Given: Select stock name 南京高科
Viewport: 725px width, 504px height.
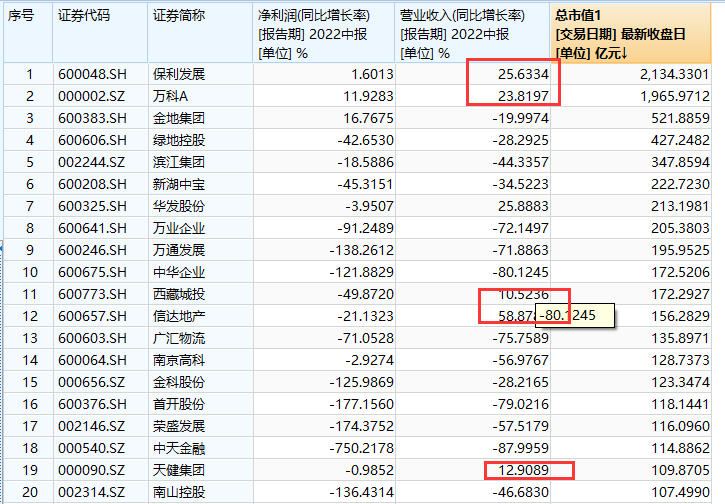Looking at the screenshot, I should click(179, 360).
